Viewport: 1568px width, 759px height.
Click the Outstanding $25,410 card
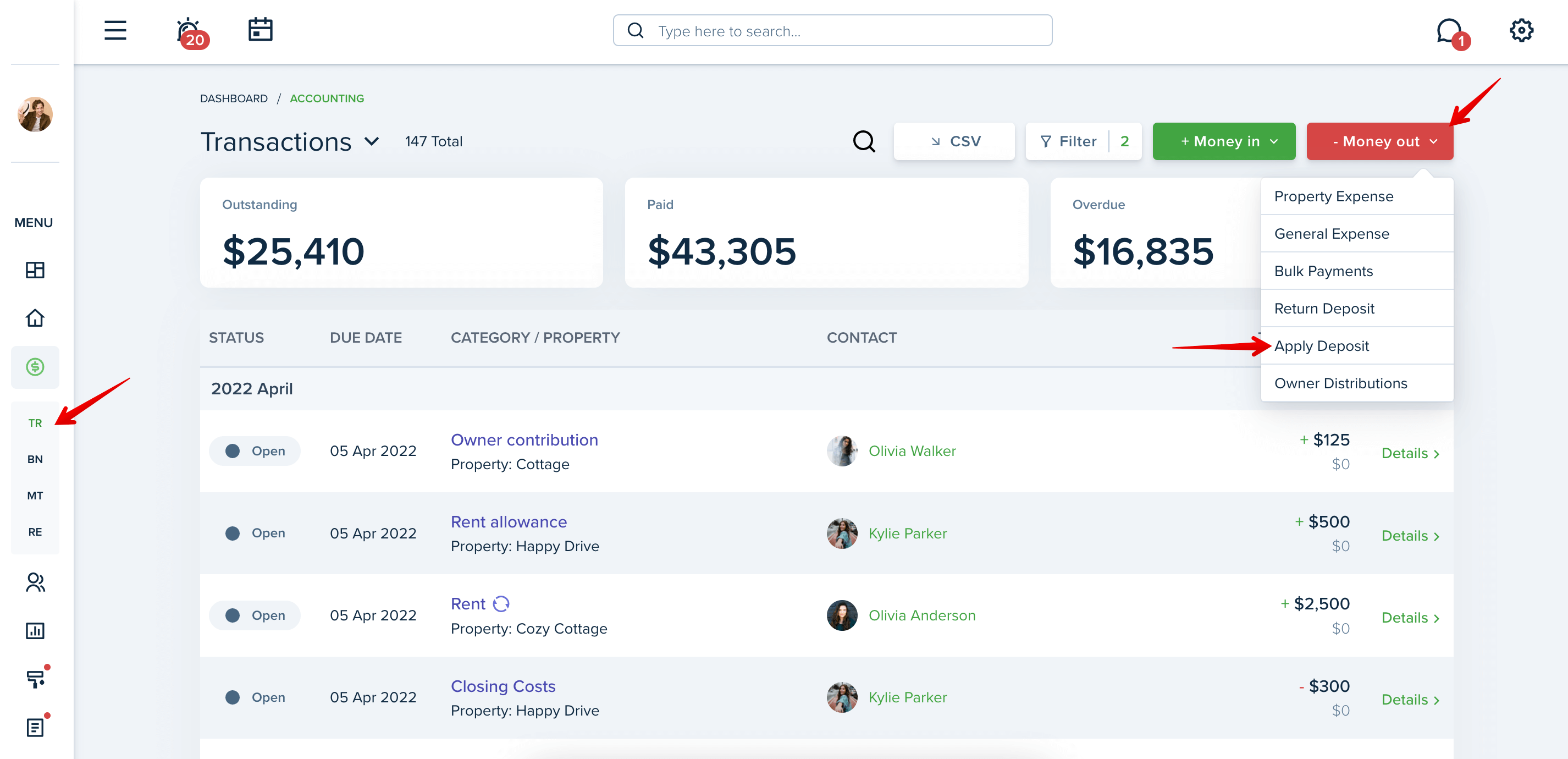coord(401,233)
